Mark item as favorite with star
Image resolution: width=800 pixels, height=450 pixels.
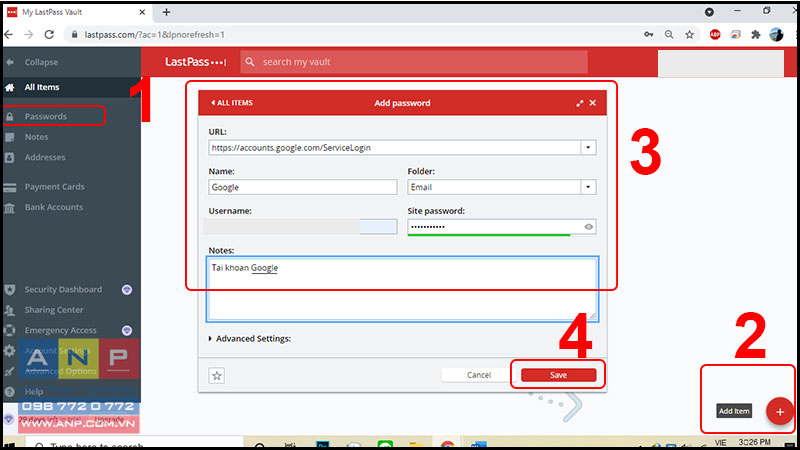click(217, 376)
